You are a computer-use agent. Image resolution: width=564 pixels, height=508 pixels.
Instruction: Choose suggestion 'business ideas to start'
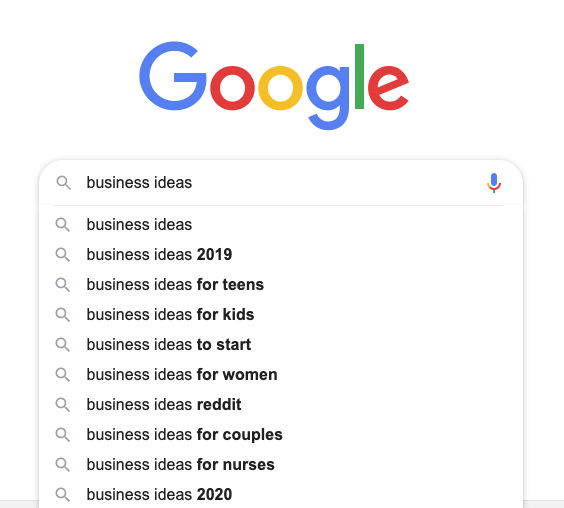pos(281,345)
